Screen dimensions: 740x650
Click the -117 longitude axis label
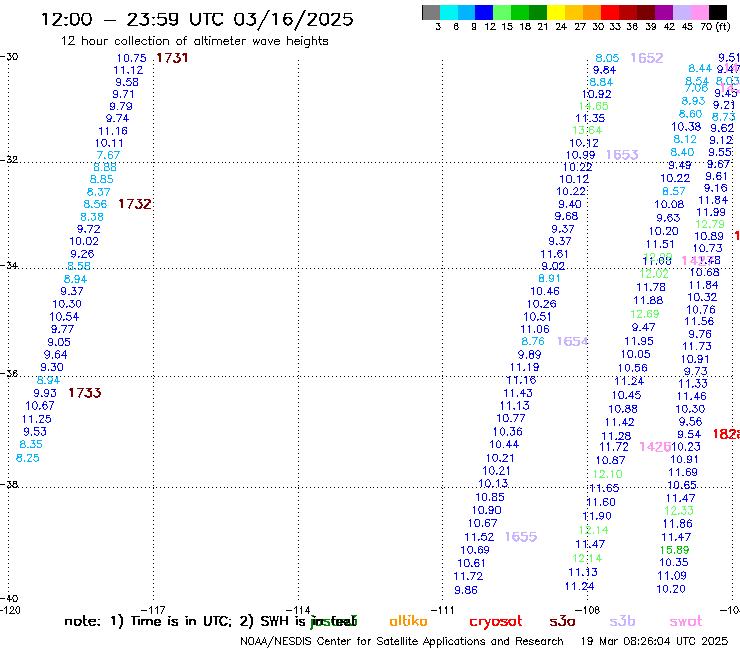pos(153,610)
